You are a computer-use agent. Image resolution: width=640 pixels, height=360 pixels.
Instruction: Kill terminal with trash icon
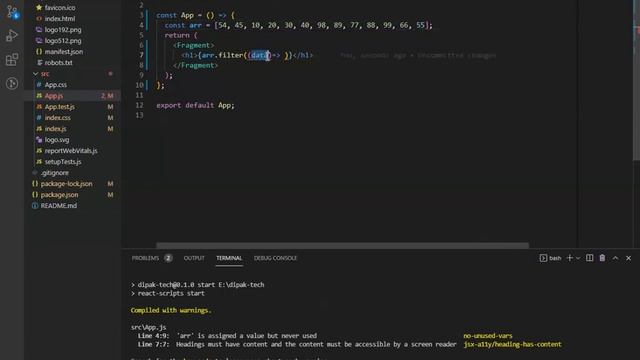point(602,258)
